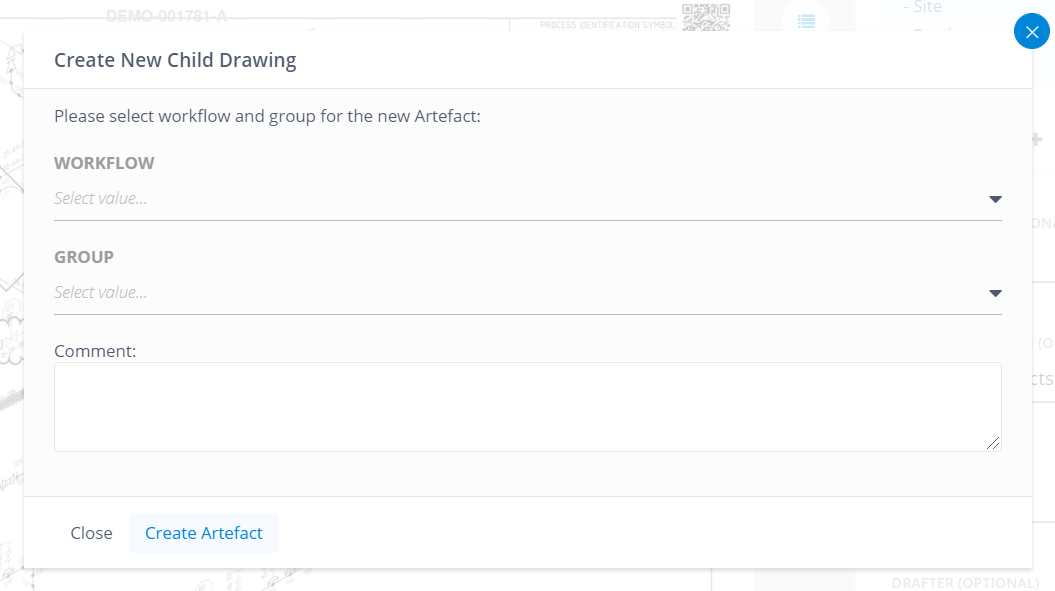Screen dimensions: 1055x591
Task: Click the faded plus icon at right edge
Action: pyautogui.click(x=1037, y=139)
